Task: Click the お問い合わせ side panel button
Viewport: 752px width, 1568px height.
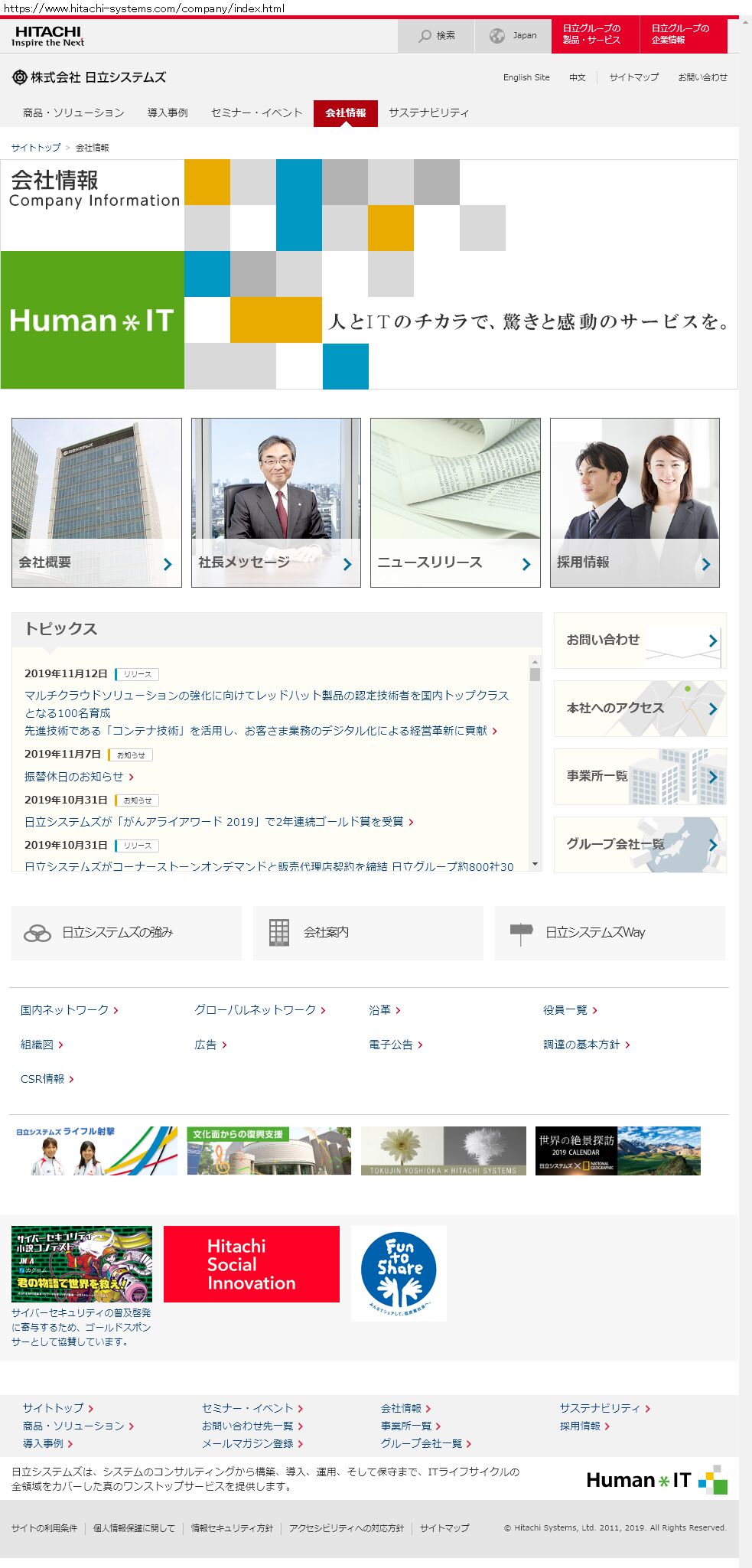Action: click(x=640, y=641)
